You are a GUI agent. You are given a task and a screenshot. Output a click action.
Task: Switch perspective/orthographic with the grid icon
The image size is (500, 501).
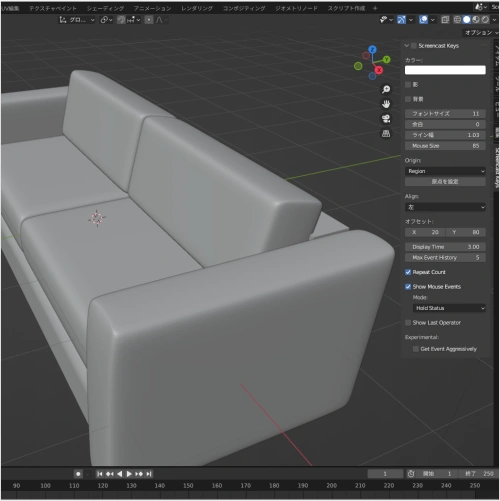pyautogui.click(x=386, y=134)
